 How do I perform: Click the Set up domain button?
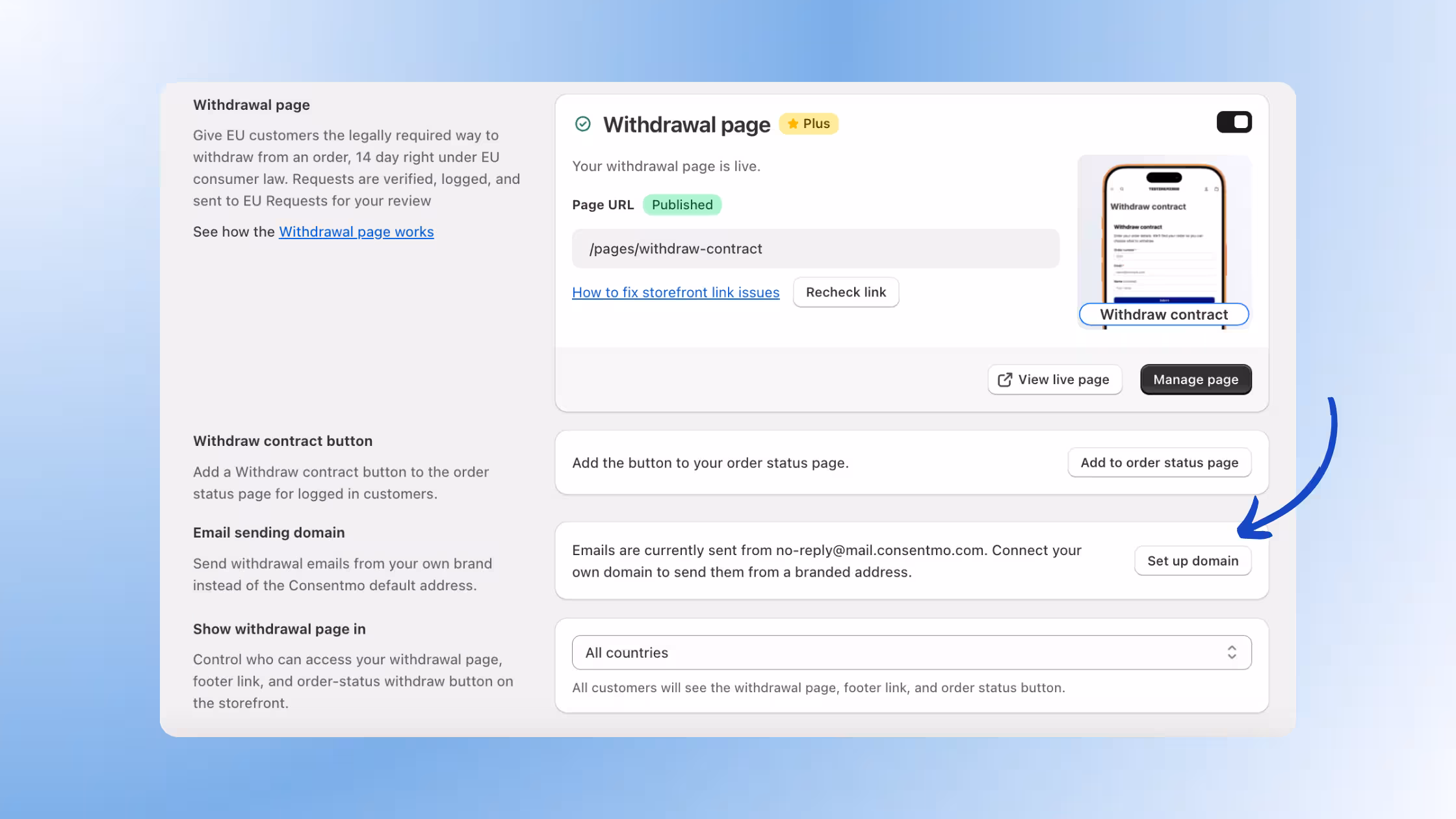pos(1193,561)
